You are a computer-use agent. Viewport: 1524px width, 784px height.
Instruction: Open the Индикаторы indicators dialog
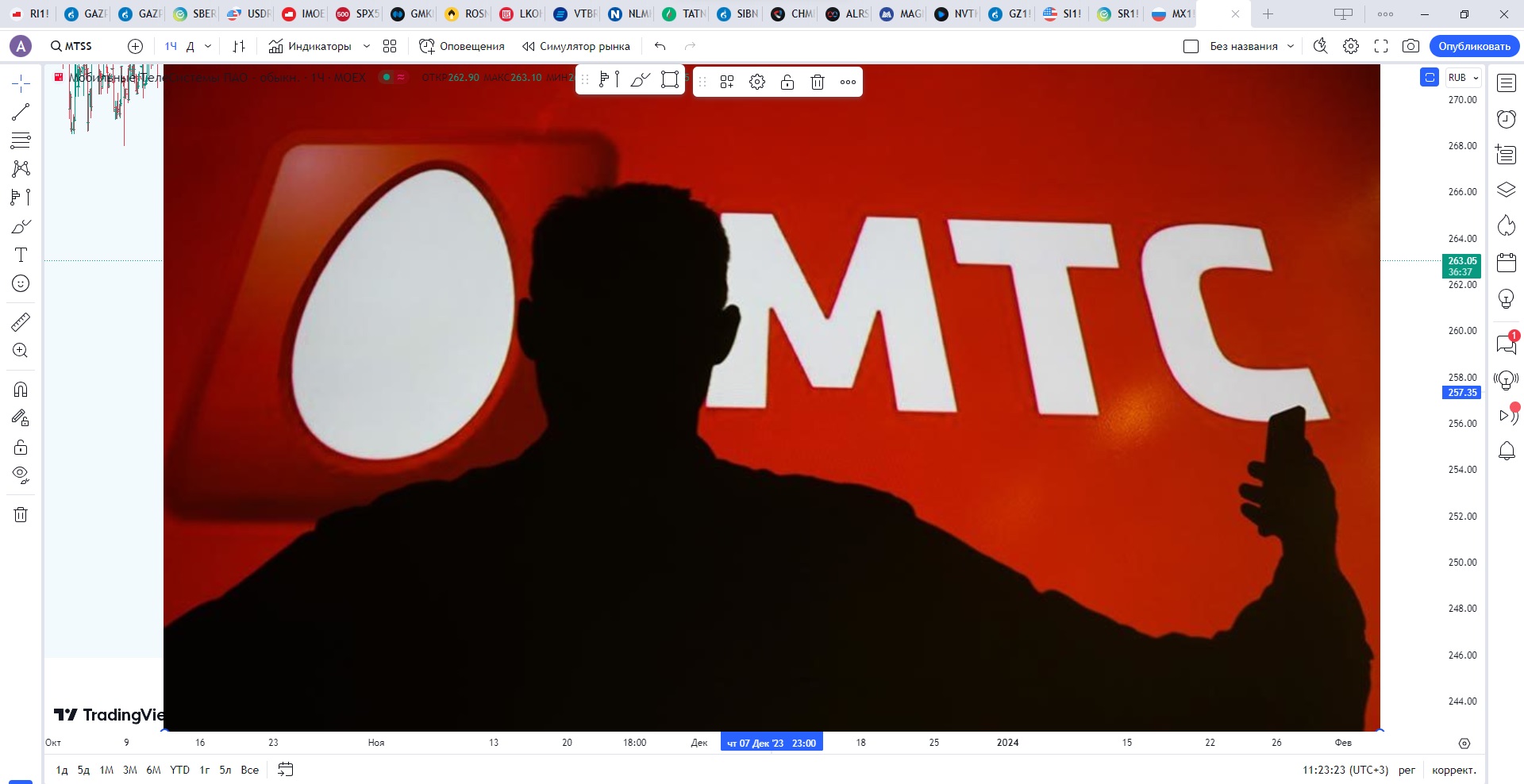(310, 46)
